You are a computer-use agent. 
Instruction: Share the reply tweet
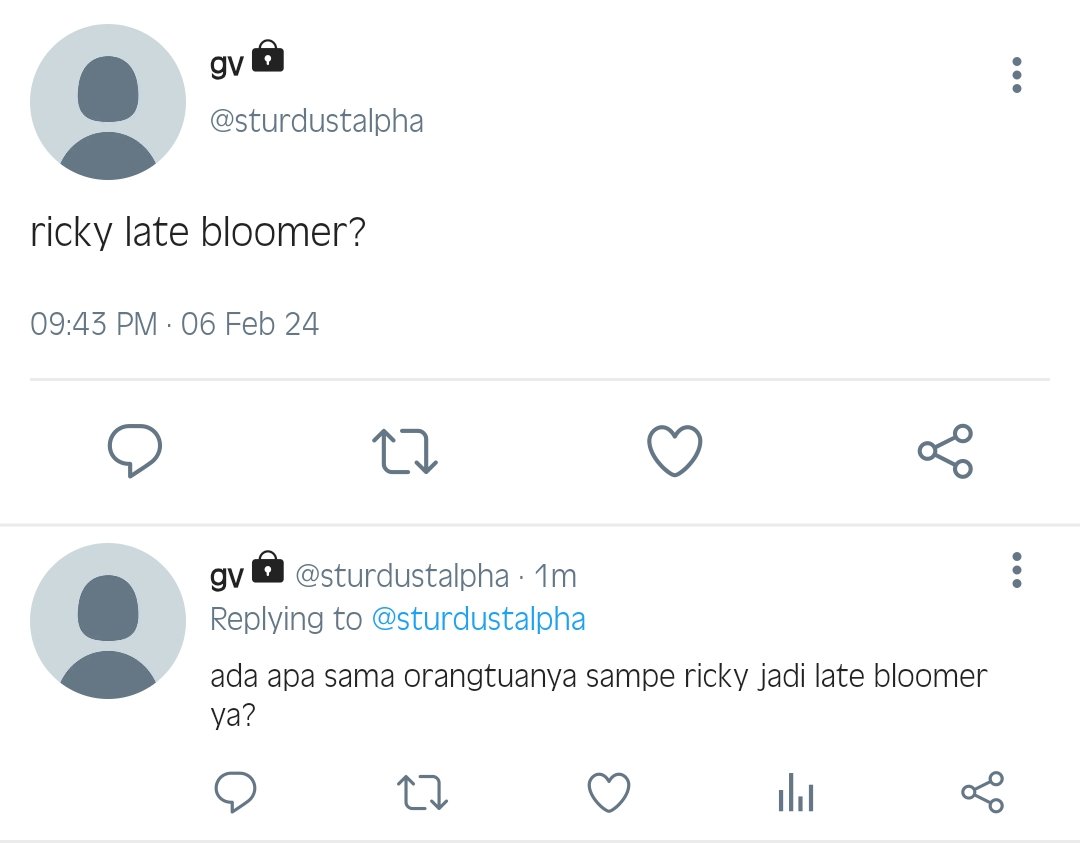click(983, 792)
